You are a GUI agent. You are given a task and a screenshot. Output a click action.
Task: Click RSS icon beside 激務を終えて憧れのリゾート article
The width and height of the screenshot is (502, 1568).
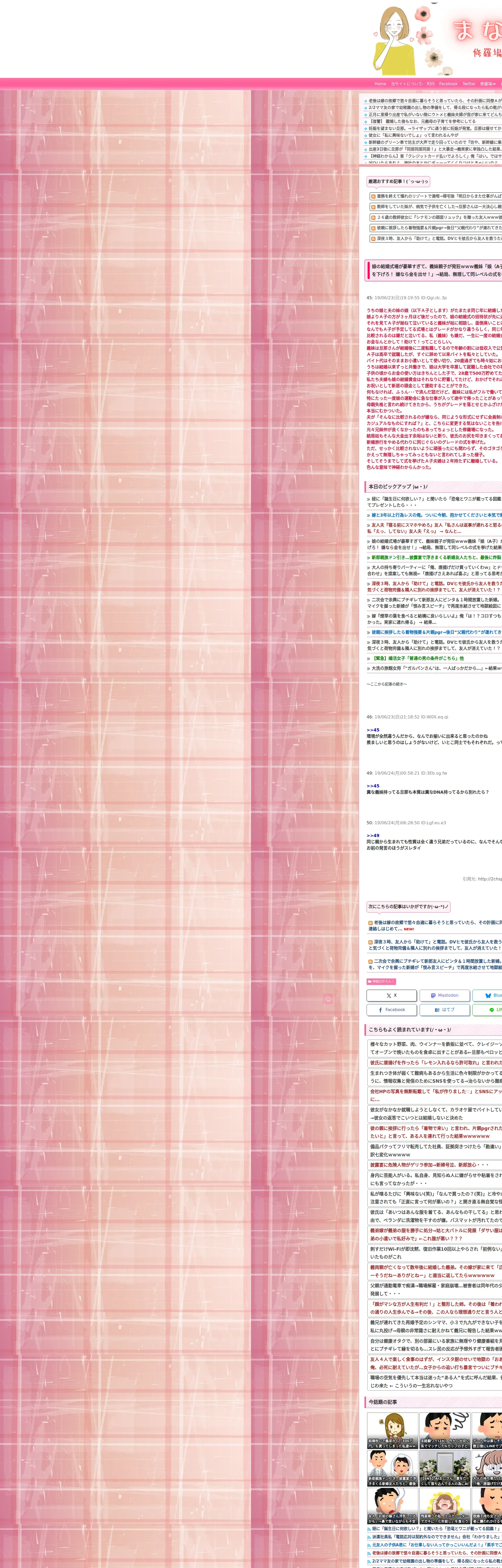click(373, 197)
